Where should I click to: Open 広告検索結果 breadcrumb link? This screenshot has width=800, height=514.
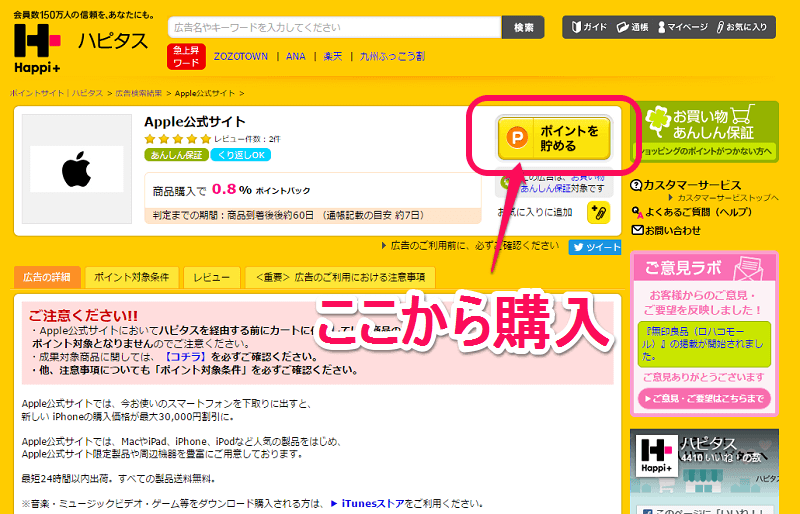coord(138,93)
